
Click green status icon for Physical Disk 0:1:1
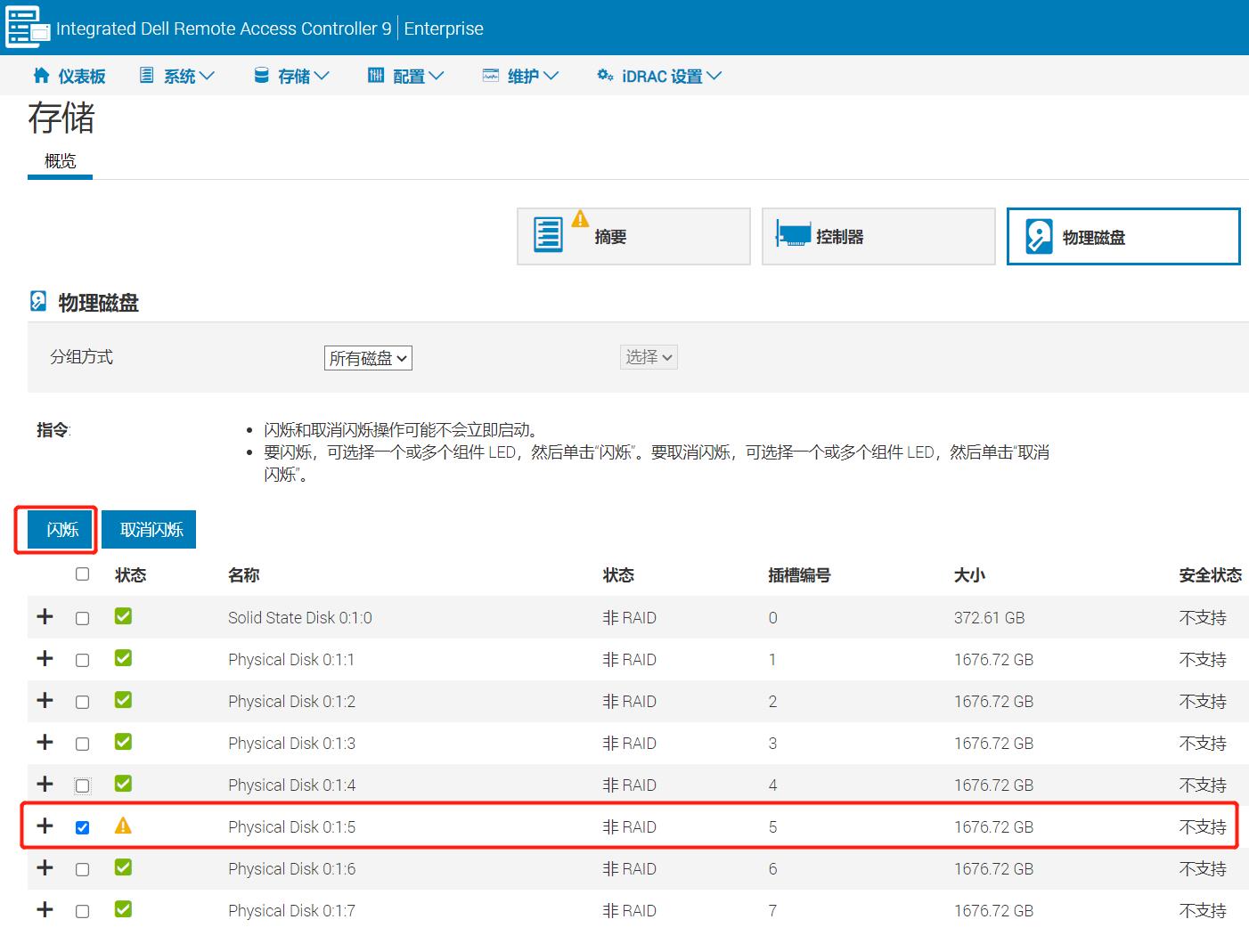(123, 658)
